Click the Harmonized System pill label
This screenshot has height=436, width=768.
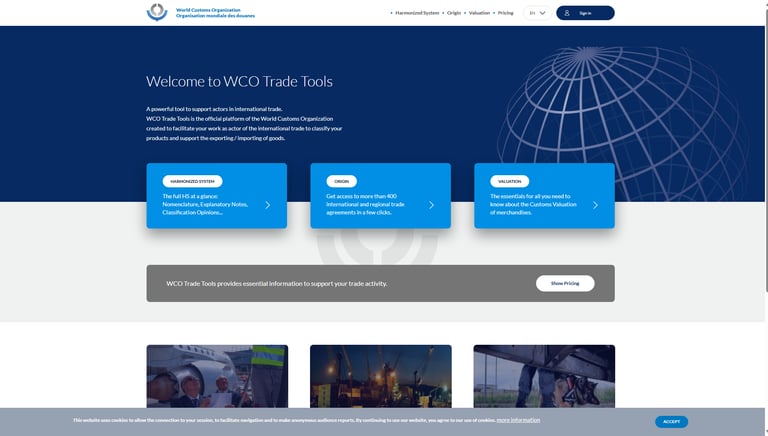point(192,181)
